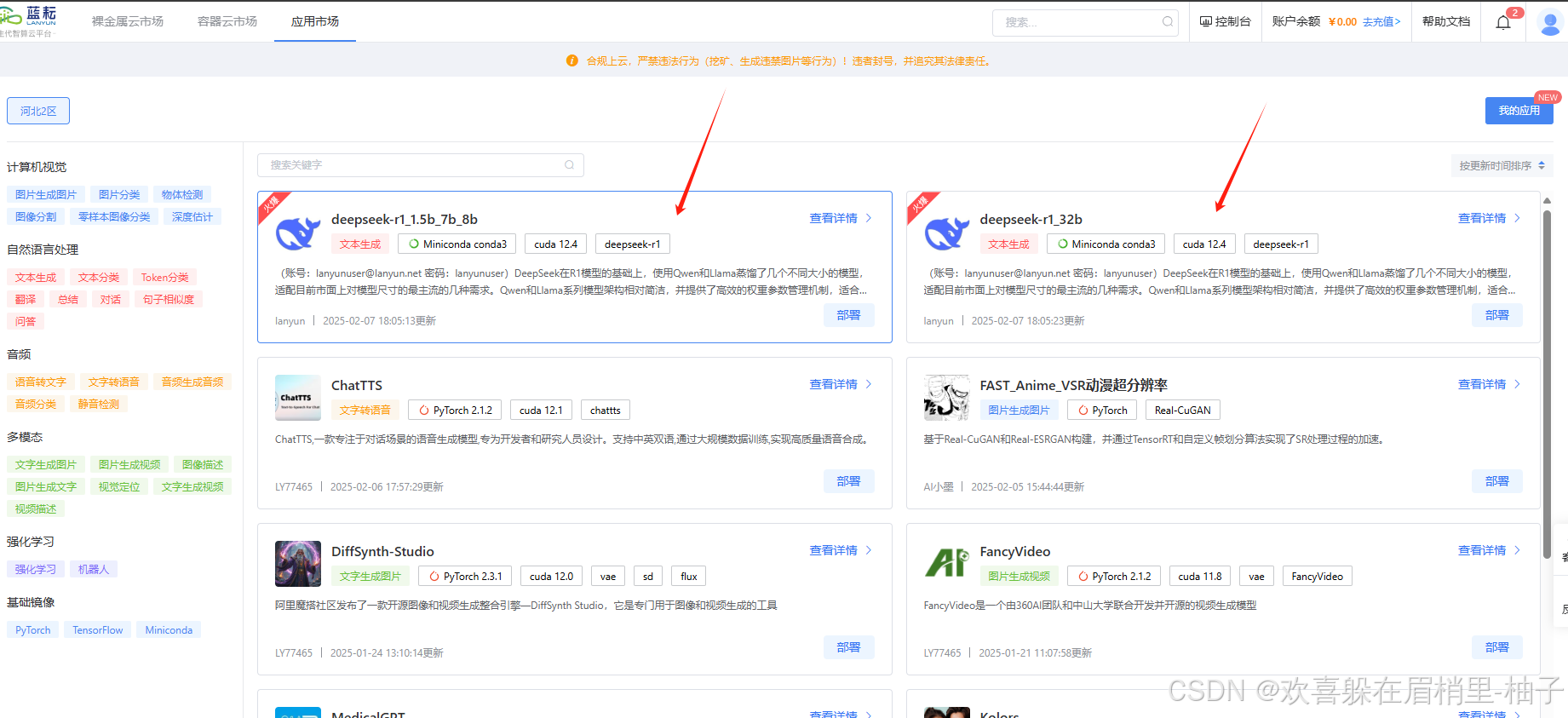Viewport: 1568px width, 718px height.
Task: Click the console monitor icon labeled 控制台
Action: point(1206,21)
